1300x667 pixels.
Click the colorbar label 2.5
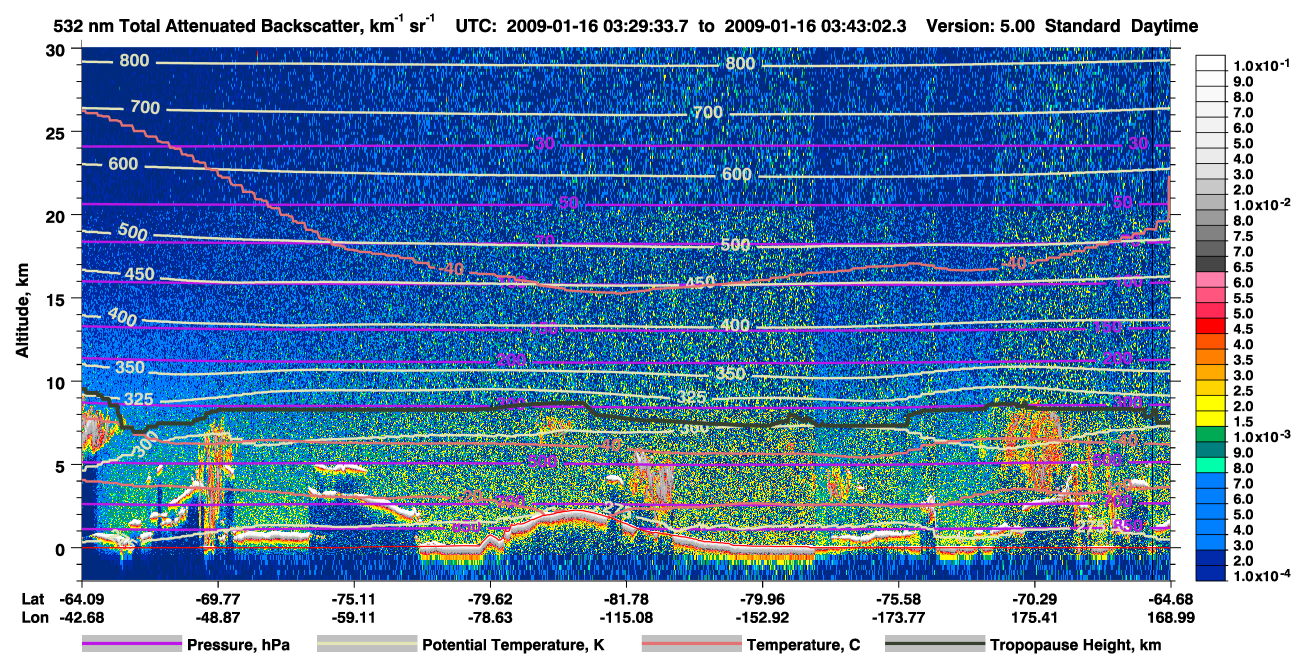pos(1243,391)
